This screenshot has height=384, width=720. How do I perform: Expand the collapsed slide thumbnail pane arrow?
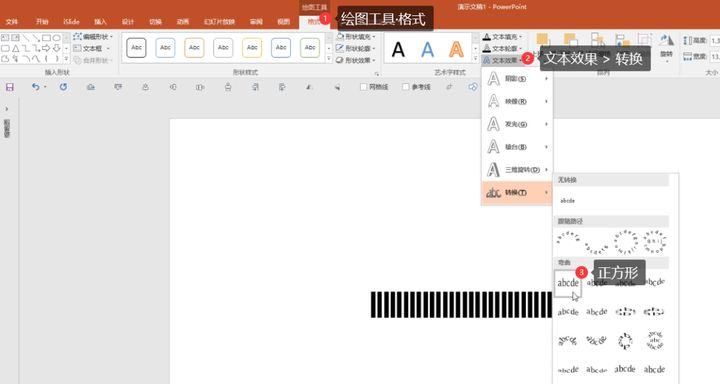6,109
